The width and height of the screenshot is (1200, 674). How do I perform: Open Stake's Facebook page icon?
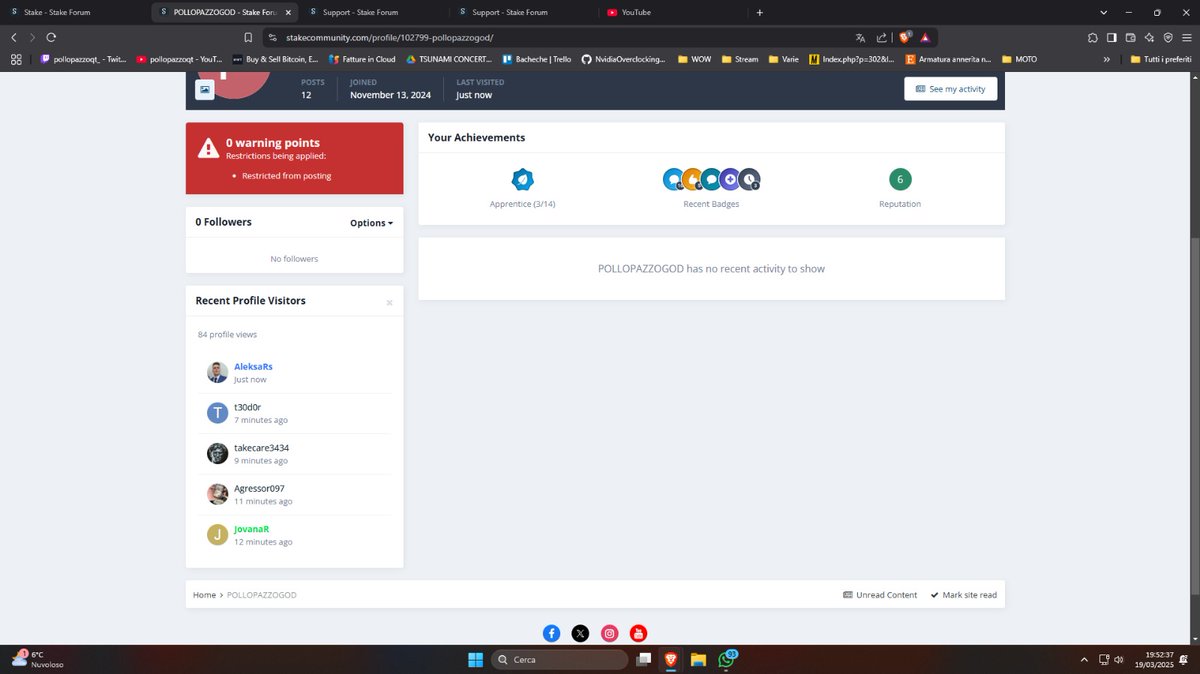[551, 633]
